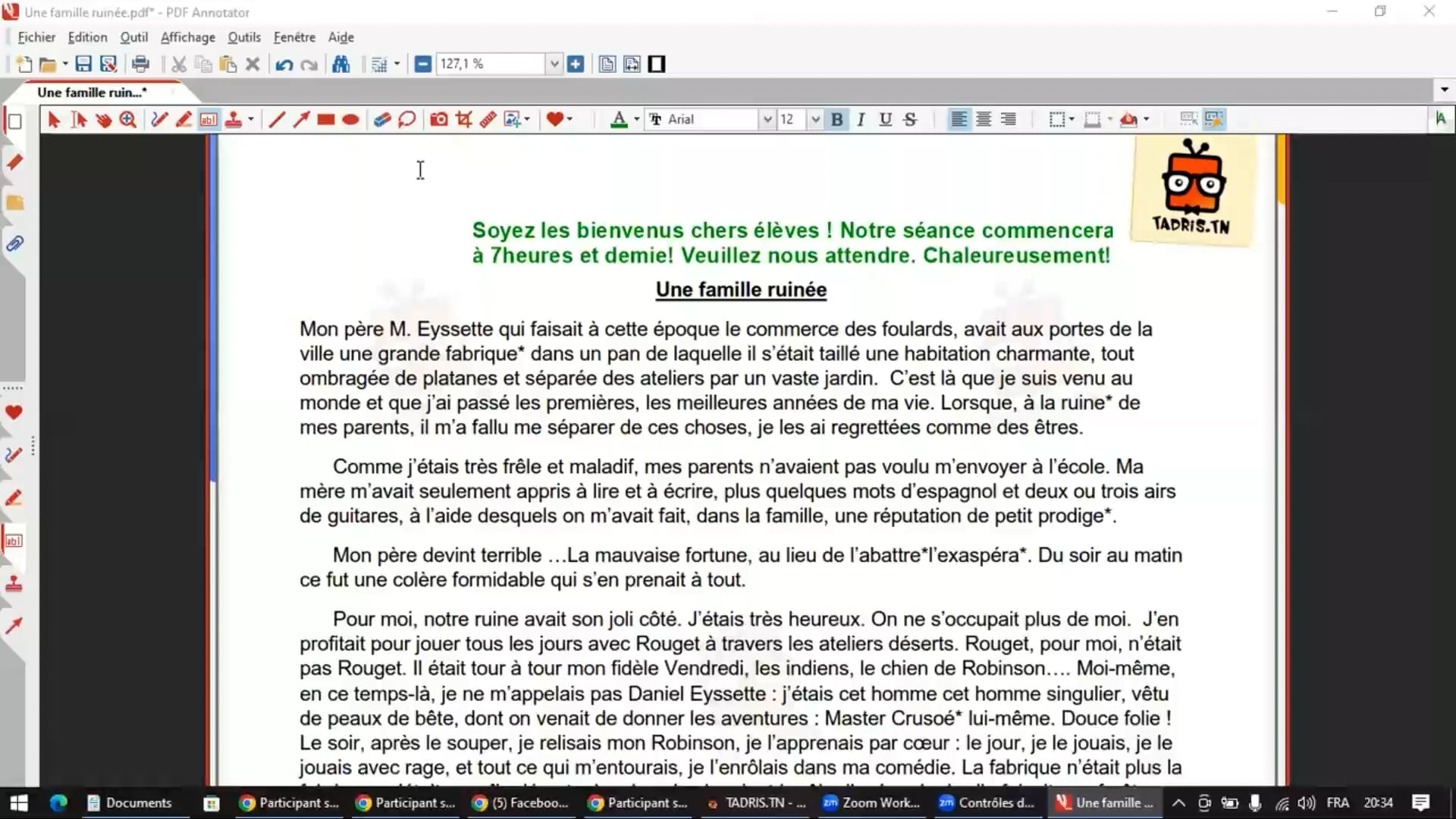Toggle Underline text formatting
This screenshot has height=819, width=1456.
885,119
